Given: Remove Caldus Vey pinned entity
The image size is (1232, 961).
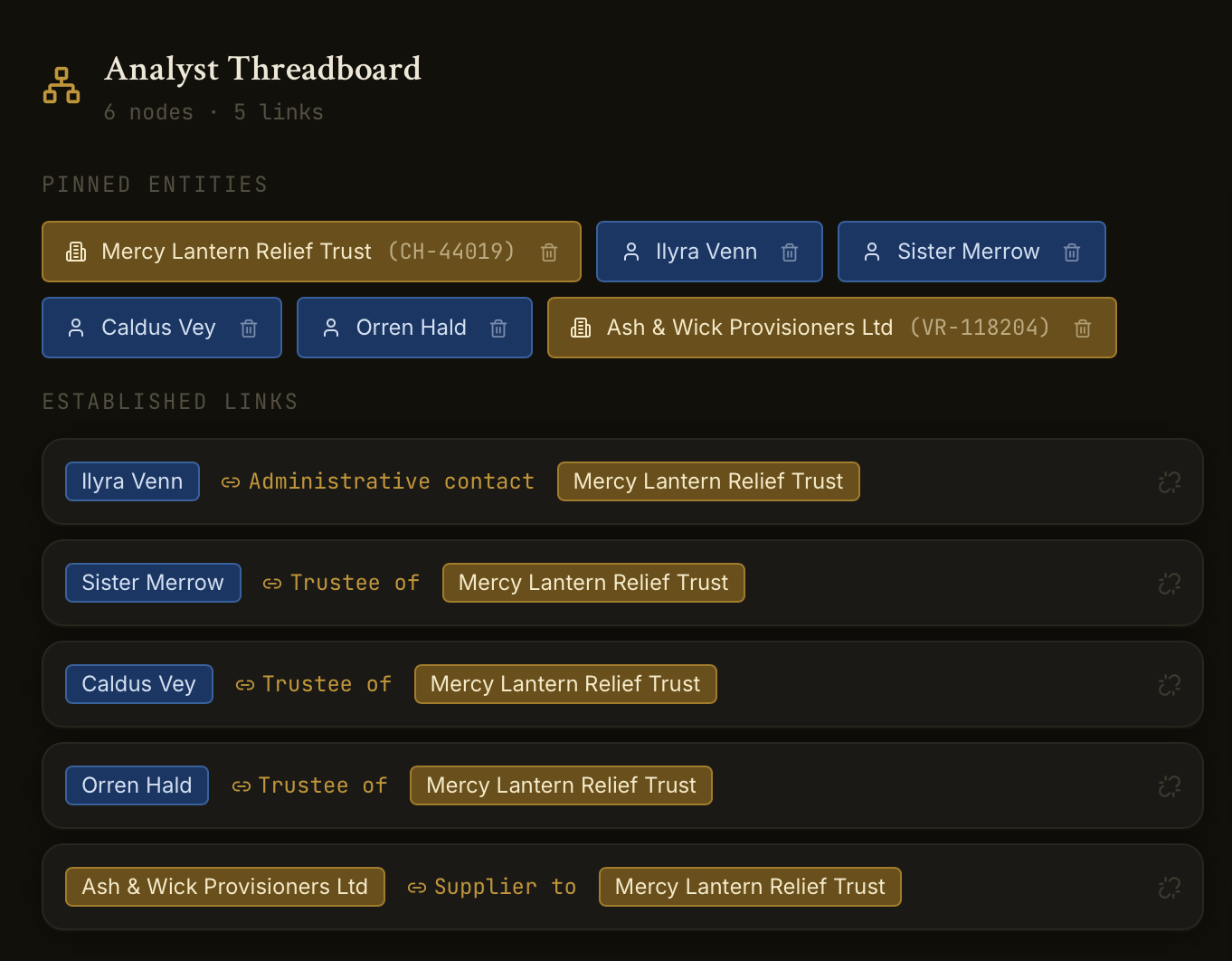Looking at the screenshot, I should tap(249, 328).
